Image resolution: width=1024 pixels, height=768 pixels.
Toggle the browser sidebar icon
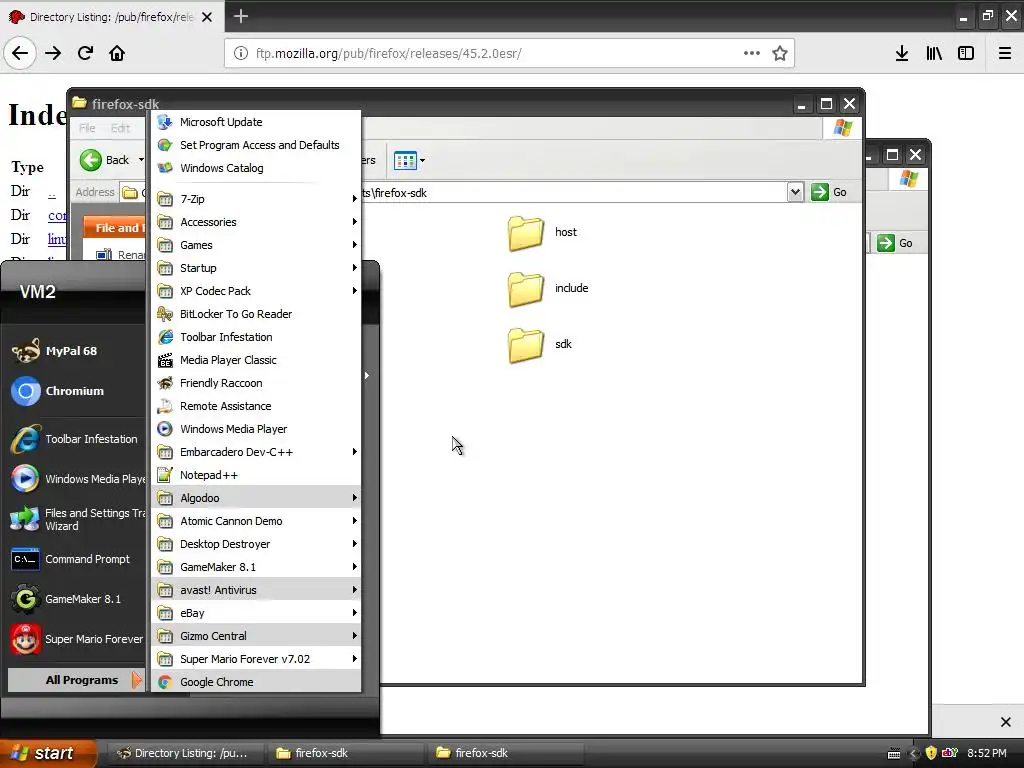point(966,54)
